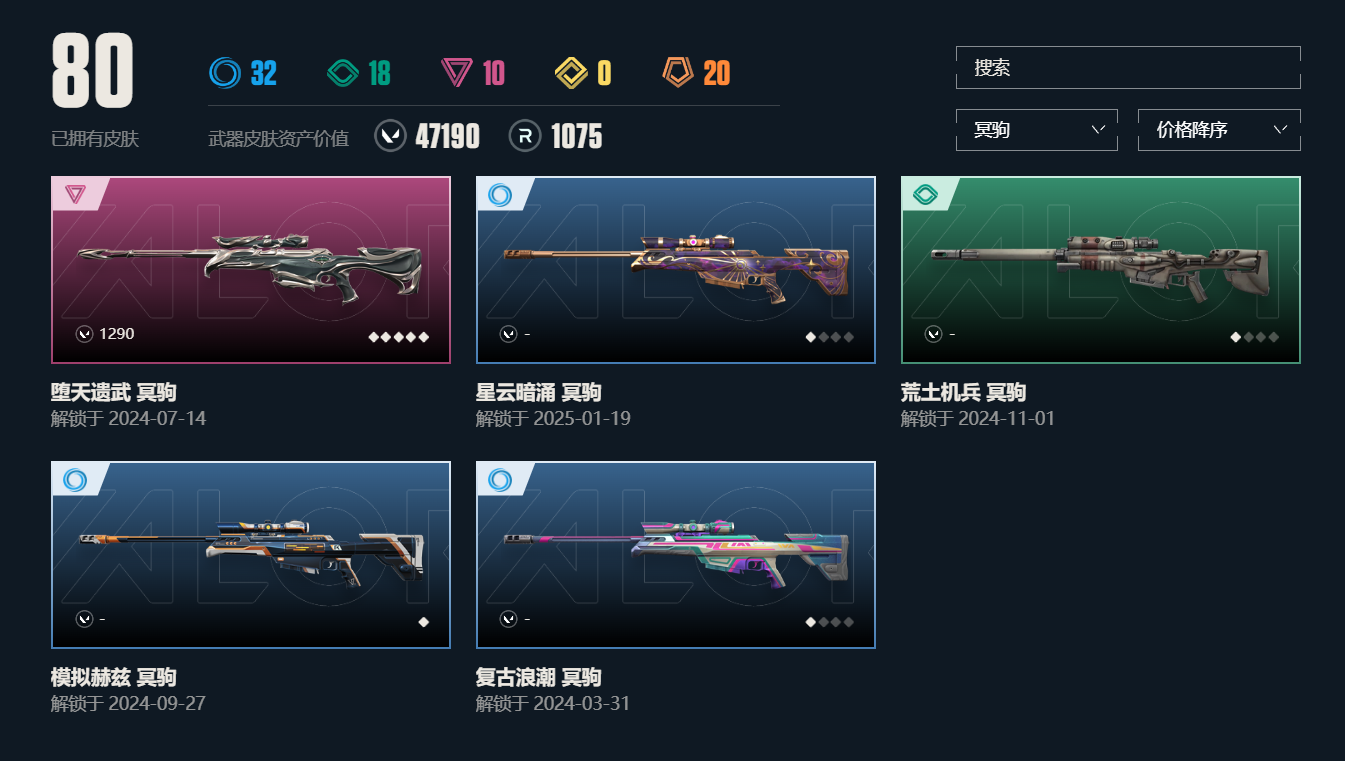Click green tier badge on 荒土机兵 card

click(924, 194)
